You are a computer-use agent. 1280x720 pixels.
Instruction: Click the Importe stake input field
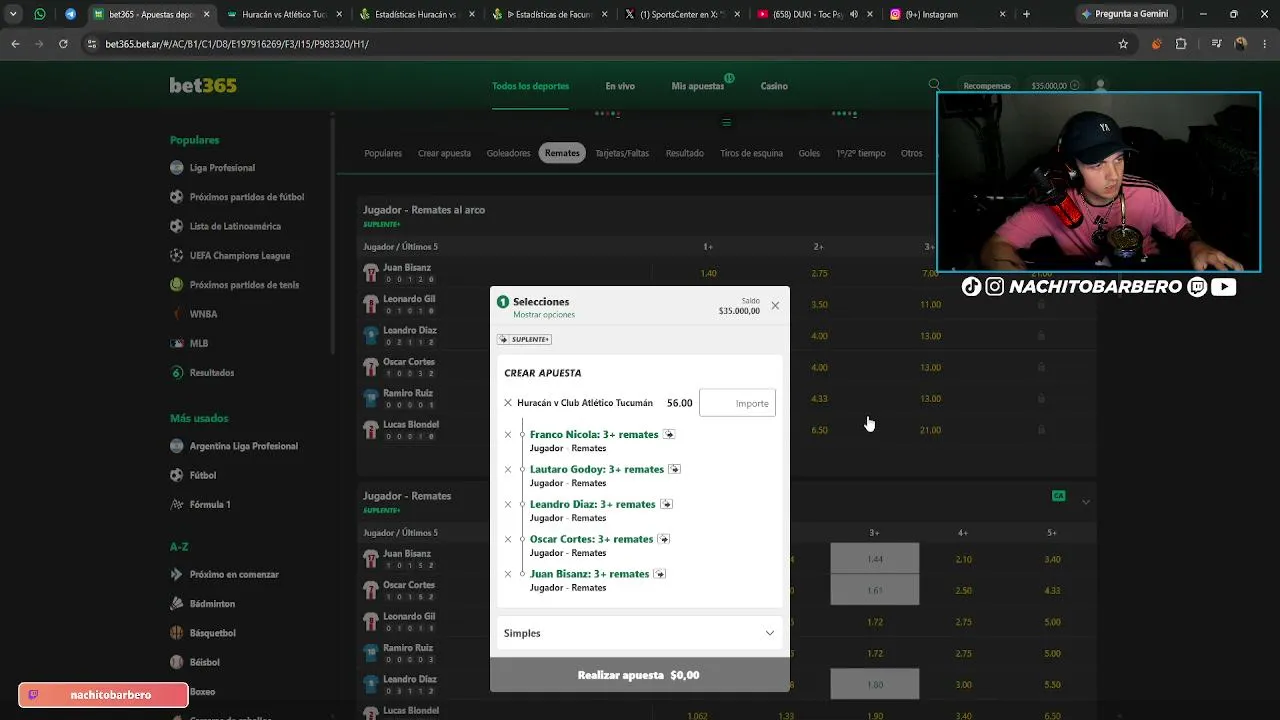pyautogui.click(x=737, y=403)
